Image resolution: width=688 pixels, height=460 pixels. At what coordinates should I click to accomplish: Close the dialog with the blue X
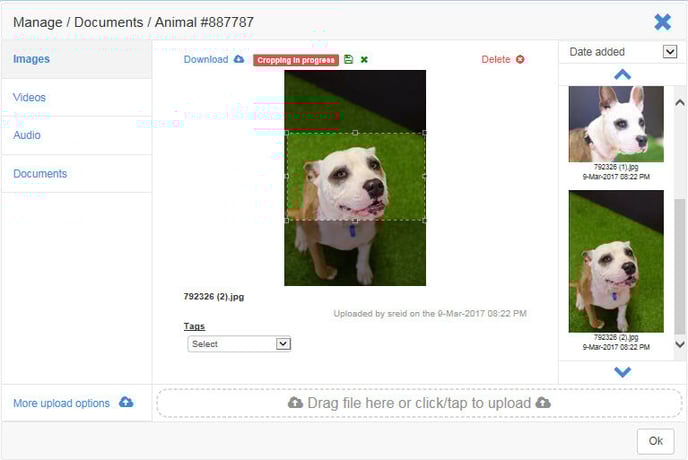[662, 21]
